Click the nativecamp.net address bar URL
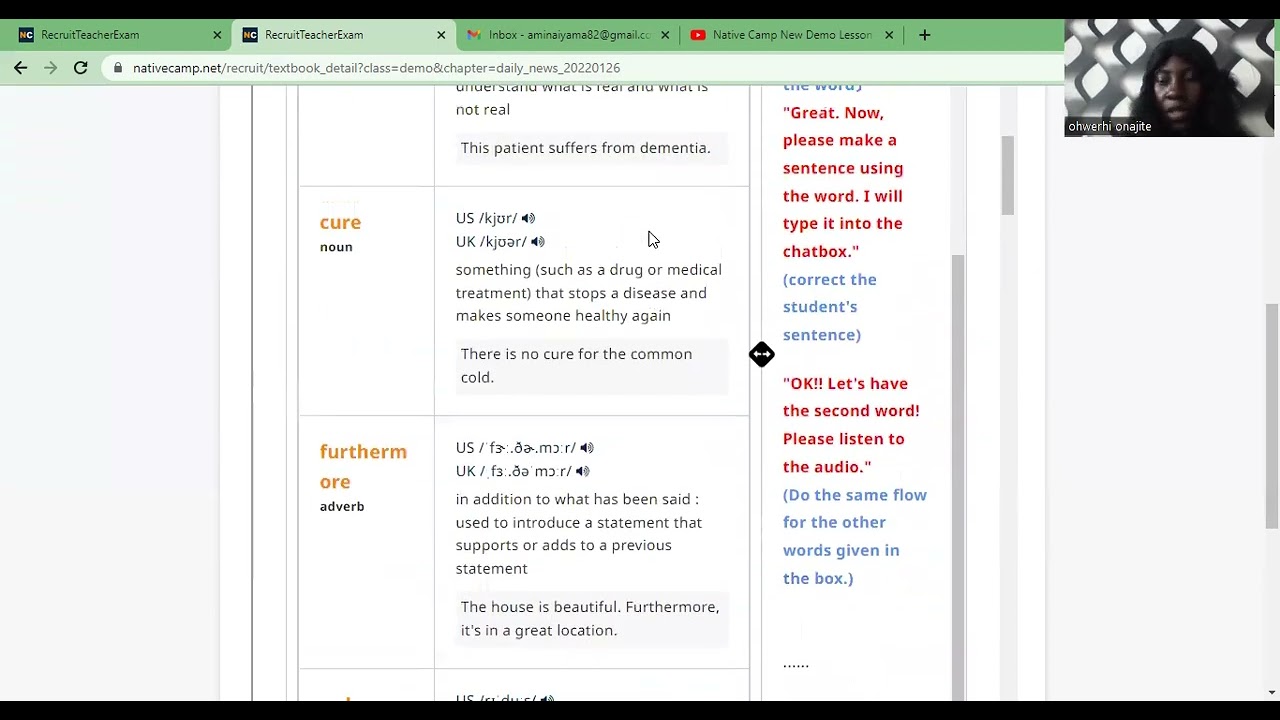 (376, 68)
